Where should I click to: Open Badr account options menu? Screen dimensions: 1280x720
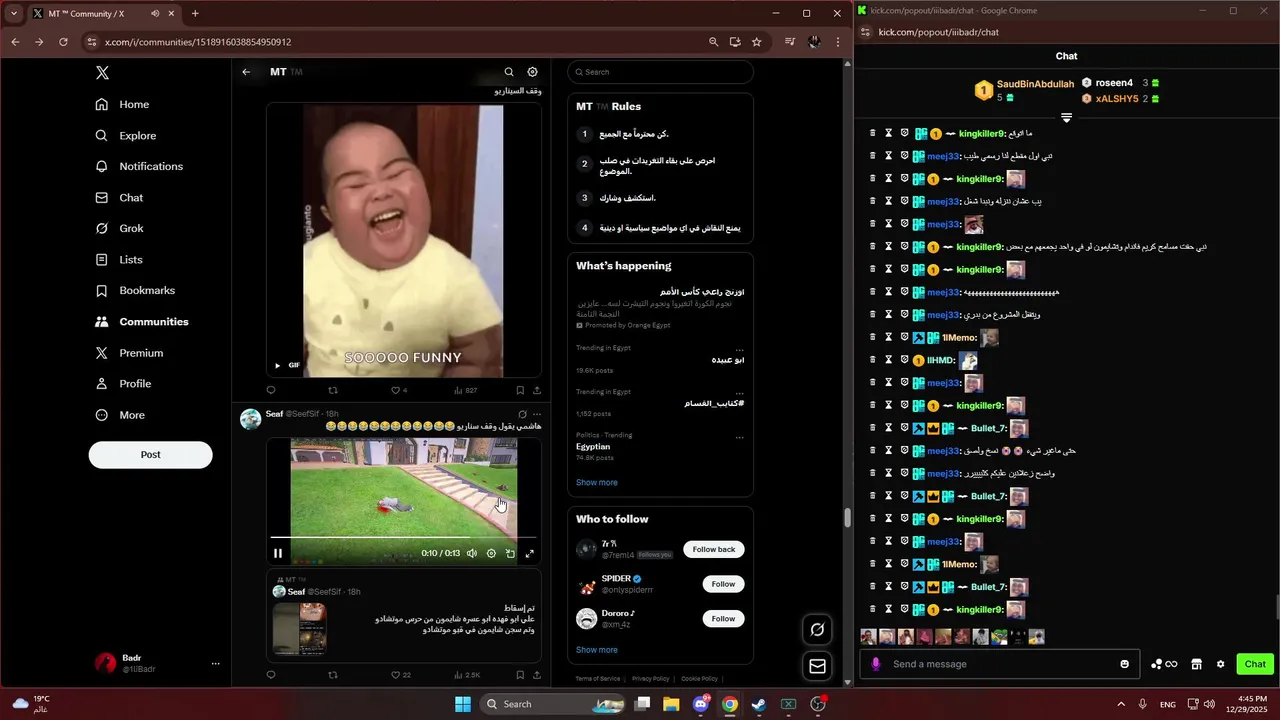click(x=215, y=664)
